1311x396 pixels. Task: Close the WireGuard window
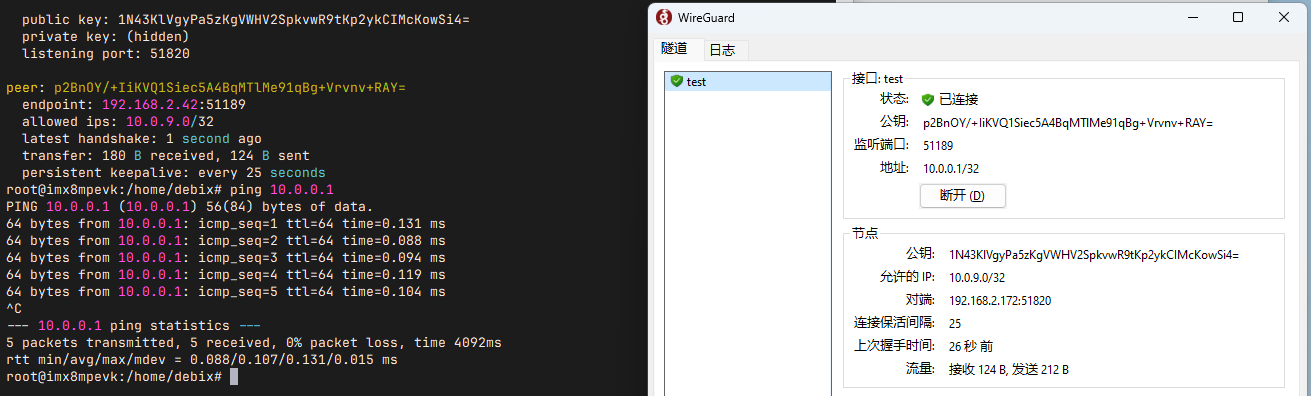(x=1285, y=17)
